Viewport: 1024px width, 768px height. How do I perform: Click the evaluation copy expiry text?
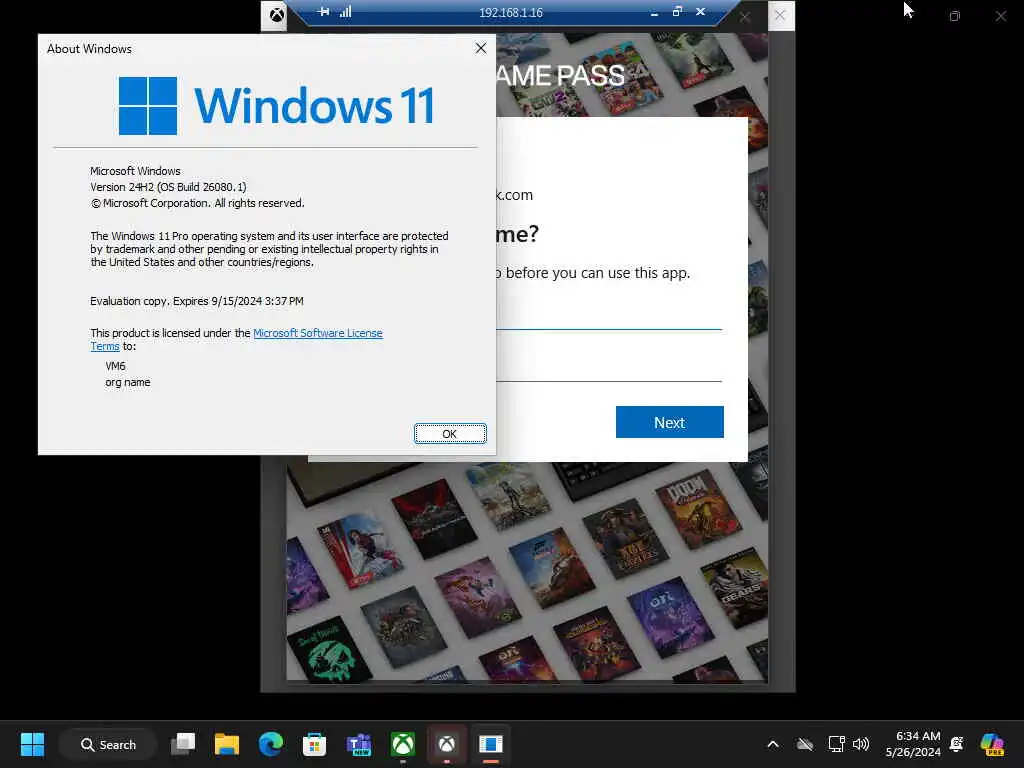(197, 301)
